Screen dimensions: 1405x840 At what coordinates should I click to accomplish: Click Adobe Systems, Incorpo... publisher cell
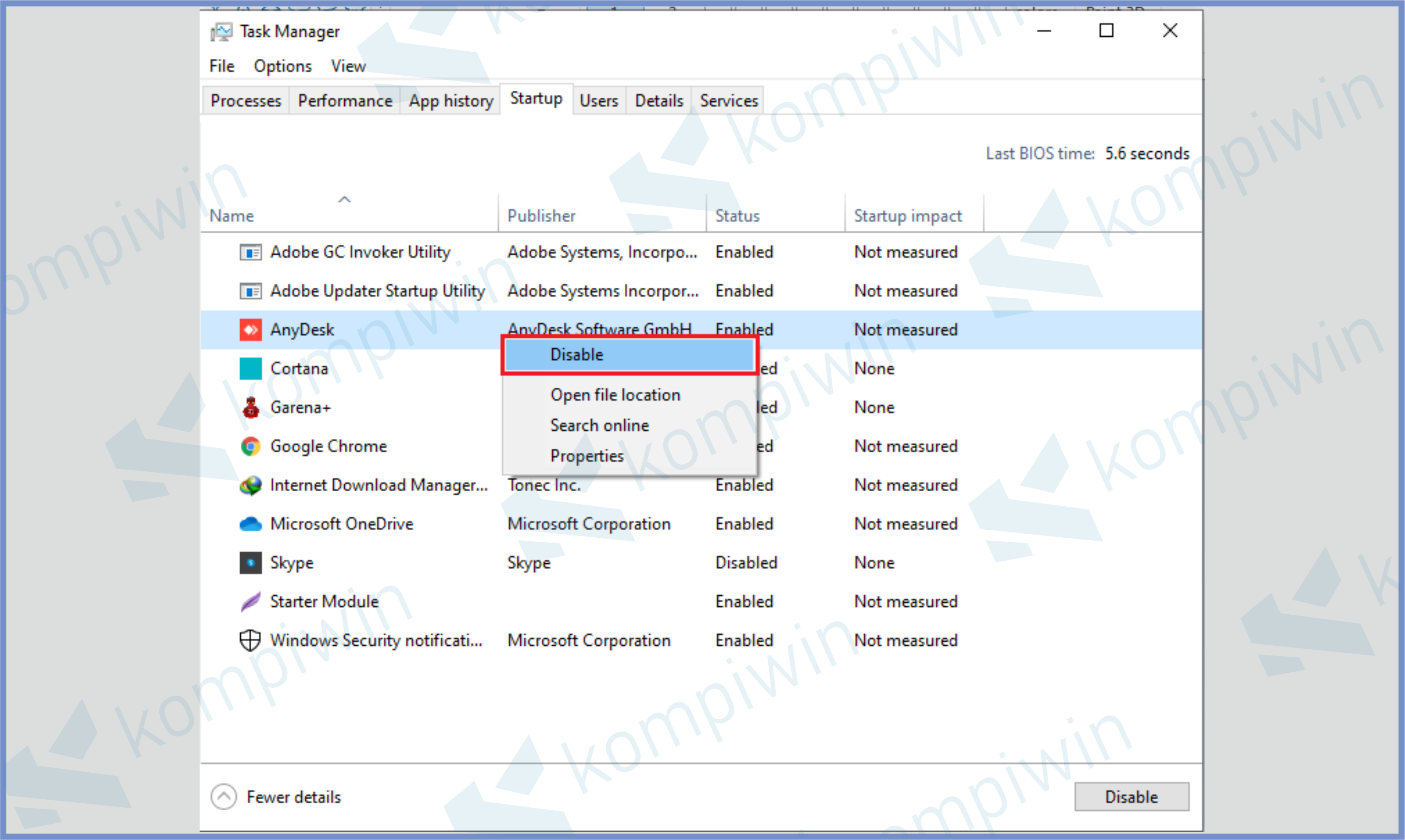click(602, 252)
